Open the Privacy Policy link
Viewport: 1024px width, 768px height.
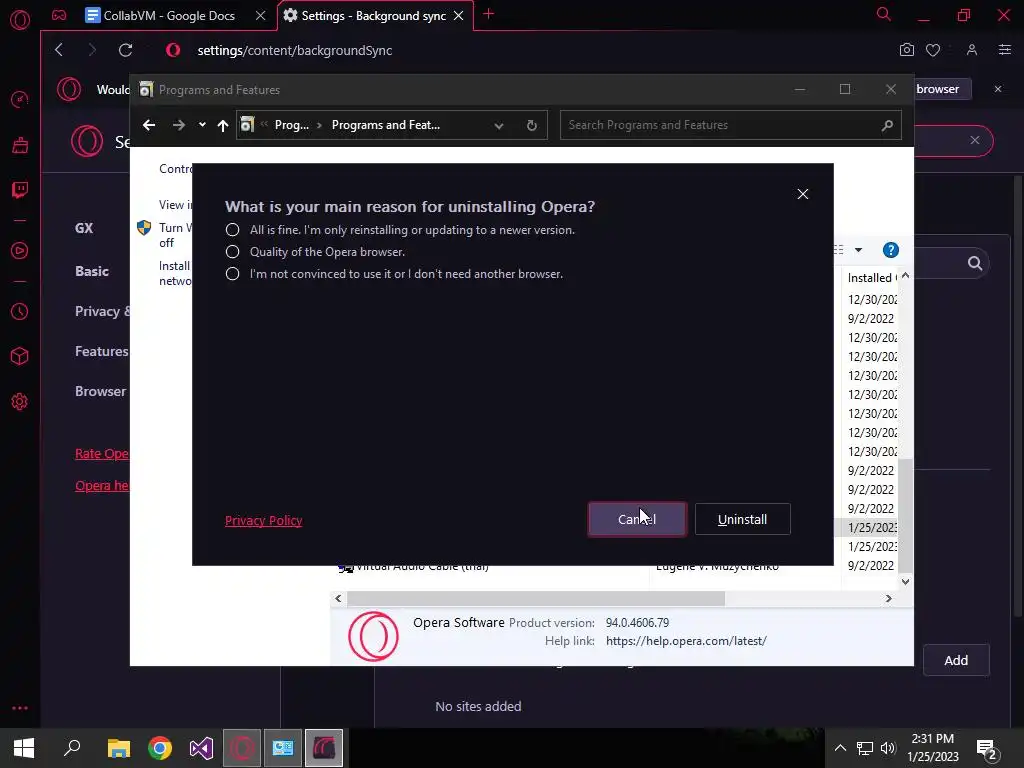pyautogui.click(x=263, y=520)
